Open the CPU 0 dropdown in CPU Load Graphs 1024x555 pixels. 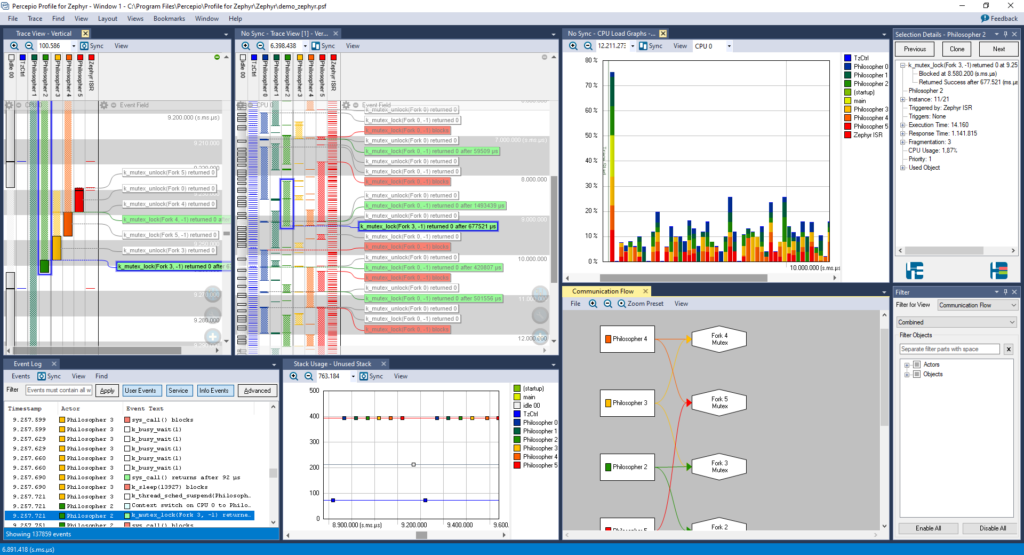729,46
